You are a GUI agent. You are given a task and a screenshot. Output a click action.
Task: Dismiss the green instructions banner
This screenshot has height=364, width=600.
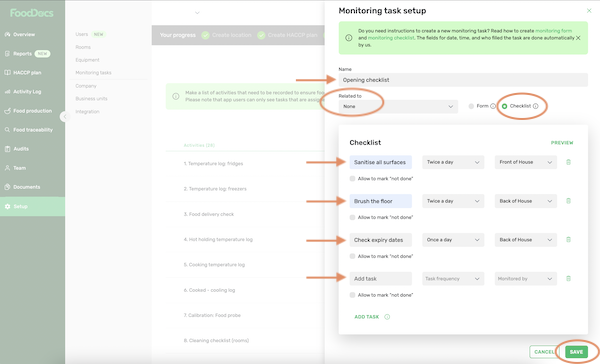(578, 38)
